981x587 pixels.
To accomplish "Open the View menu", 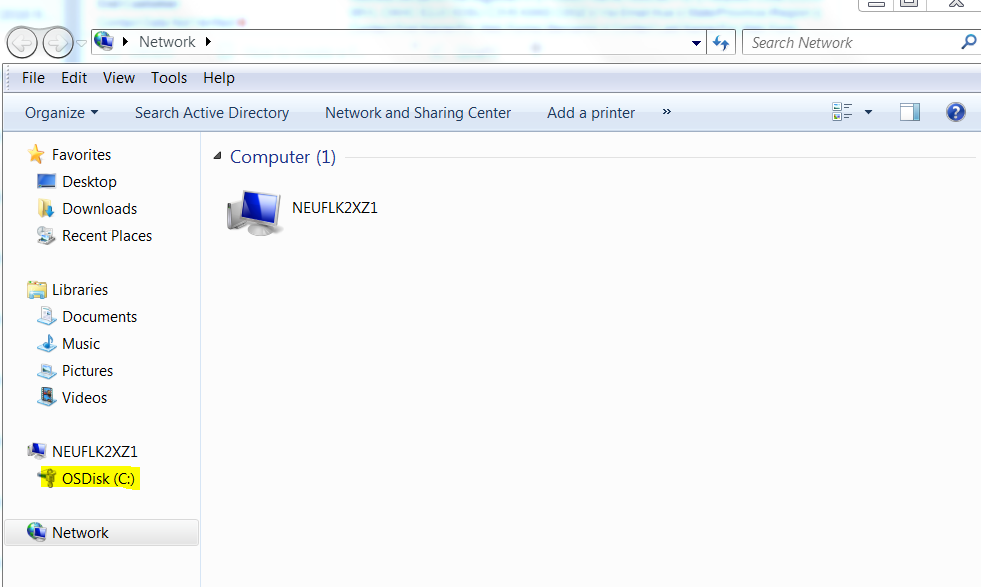I will [x=119, y=78].
